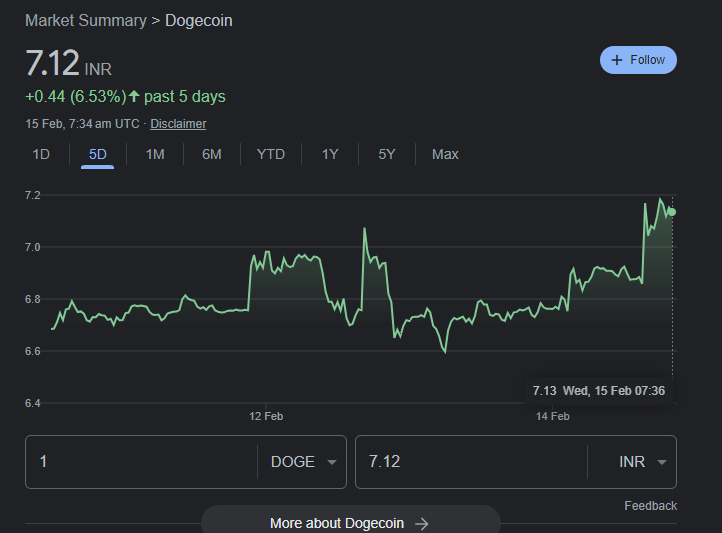Click the green upward price change arrow
The height and width of the screenshot is (533, 722).
point(134,96)
